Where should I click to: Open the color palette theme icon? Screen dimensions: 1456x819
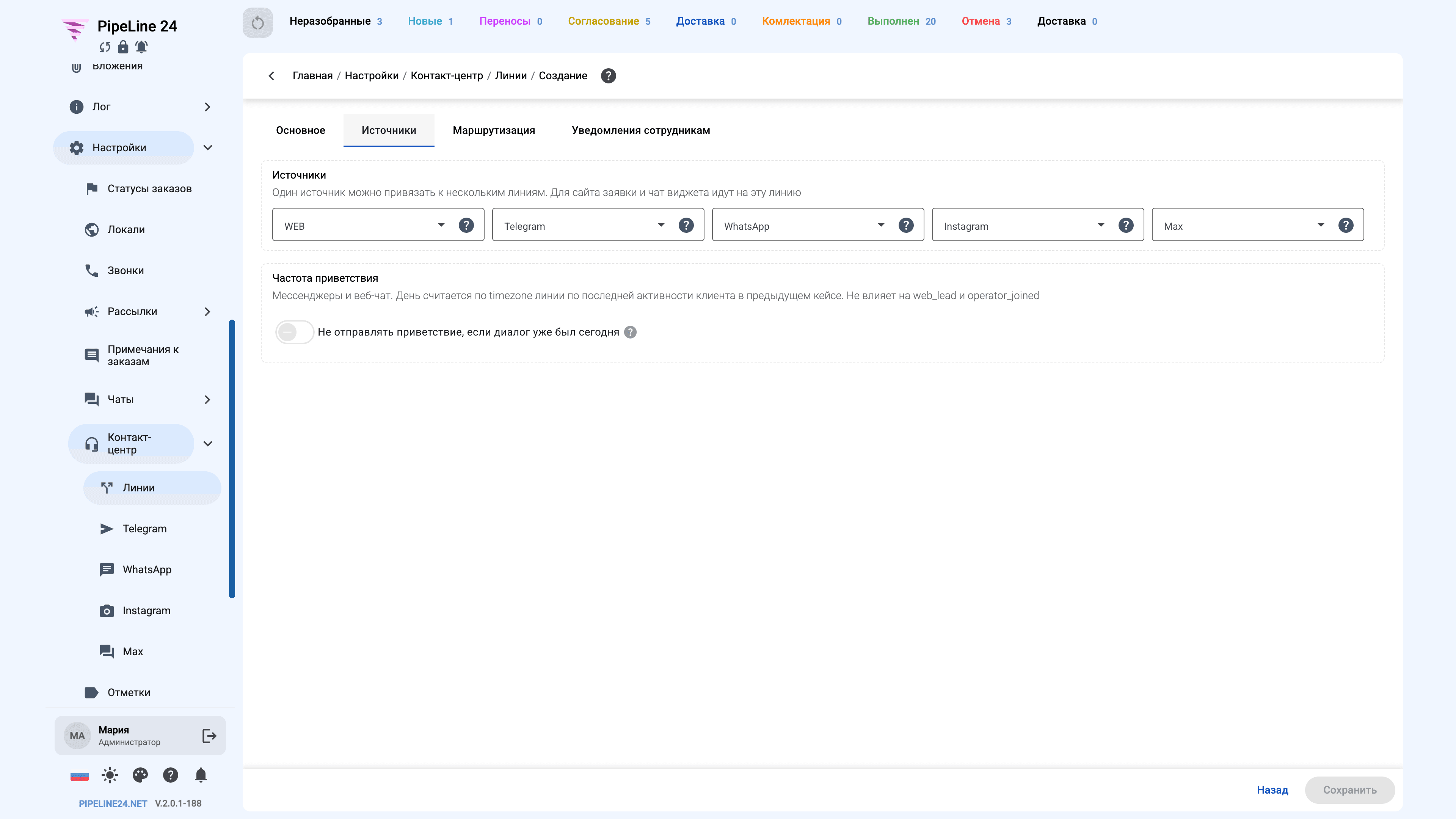(x=140, y=775)
